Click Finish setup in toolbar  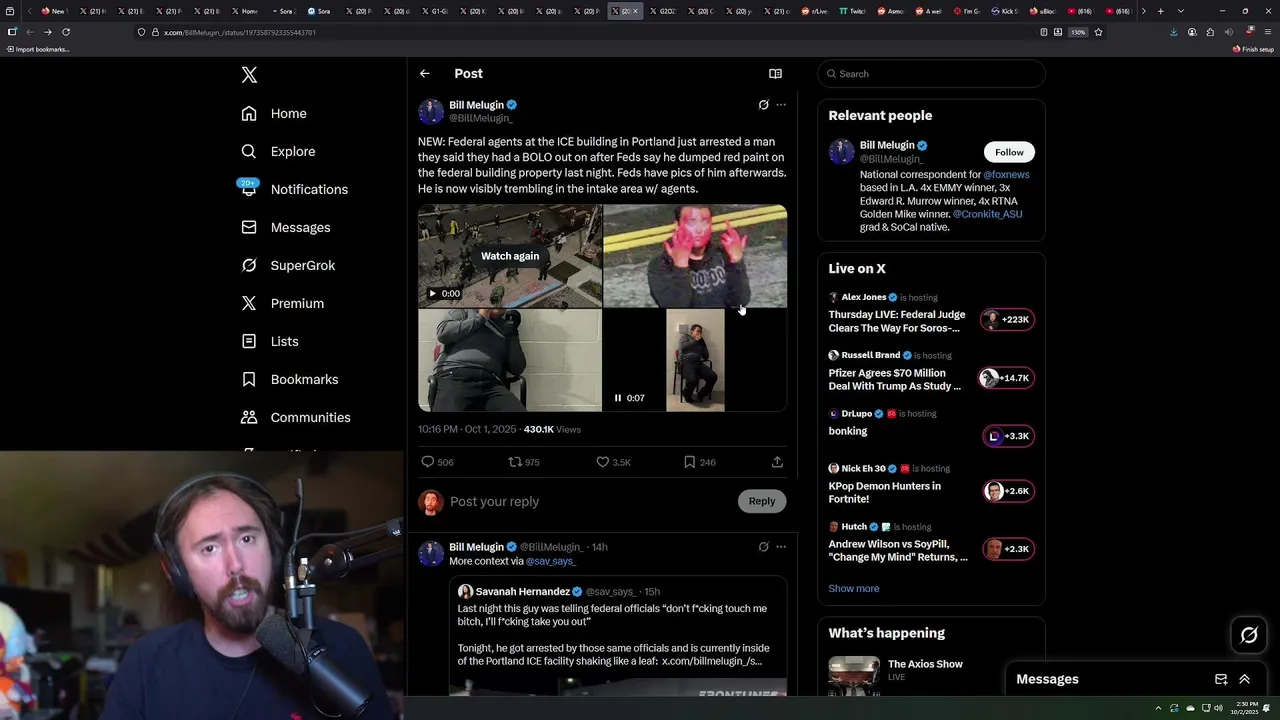[1254, 49]
